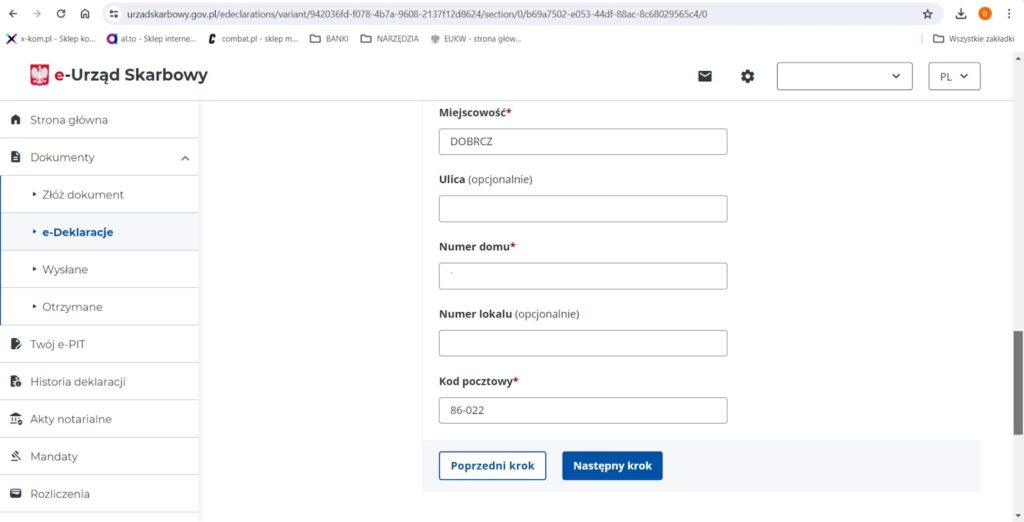1024x522 pixels.
Task: Go to browser home icon
Action: [x=85, y=14]
